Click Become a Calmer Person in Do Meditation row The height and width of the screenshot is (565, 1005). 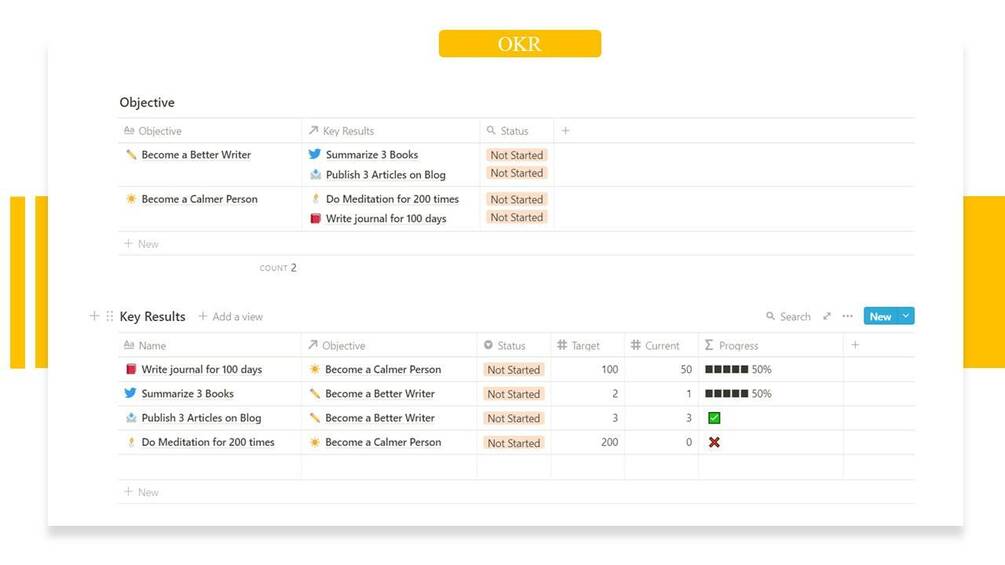(383, 442)
